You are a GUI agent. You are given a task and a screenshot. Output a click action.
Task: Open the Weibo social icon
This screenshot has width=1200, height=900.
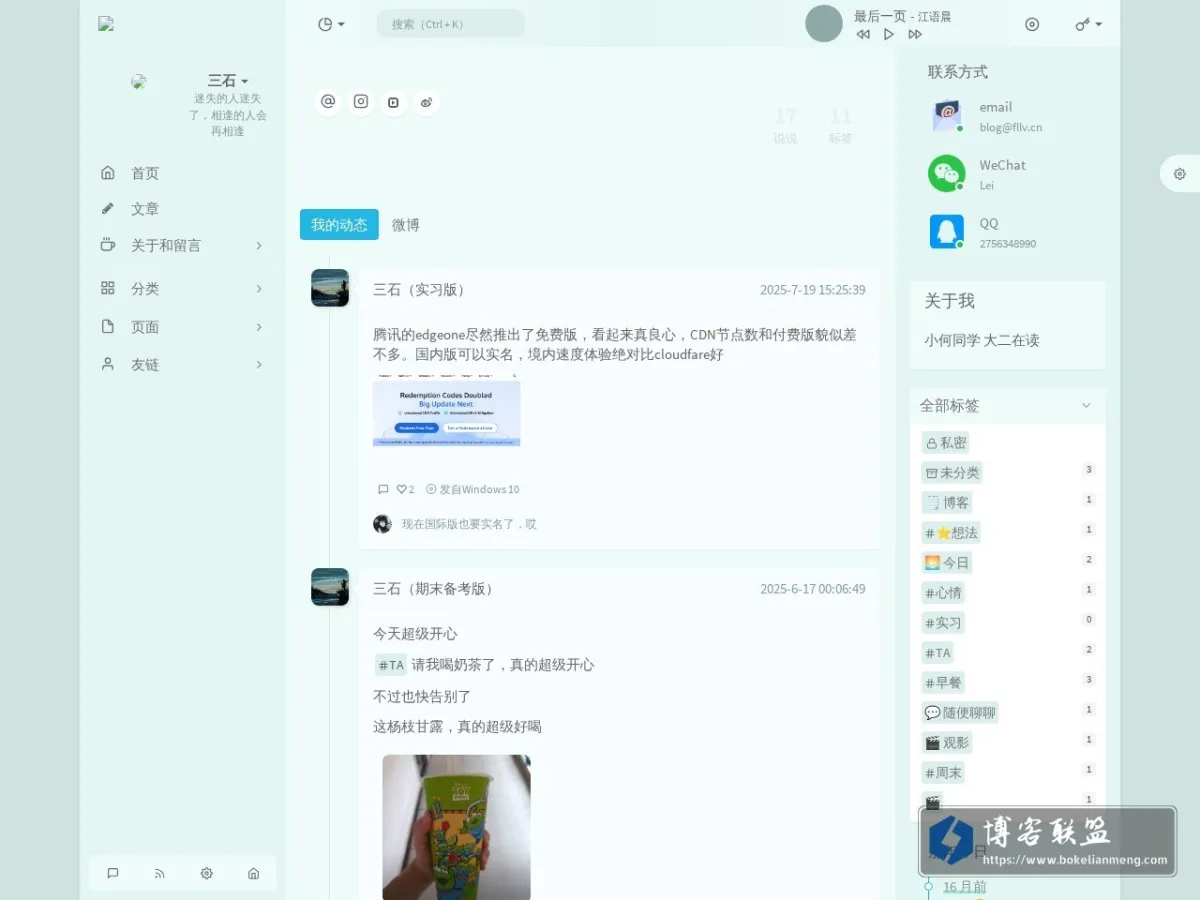426,102
